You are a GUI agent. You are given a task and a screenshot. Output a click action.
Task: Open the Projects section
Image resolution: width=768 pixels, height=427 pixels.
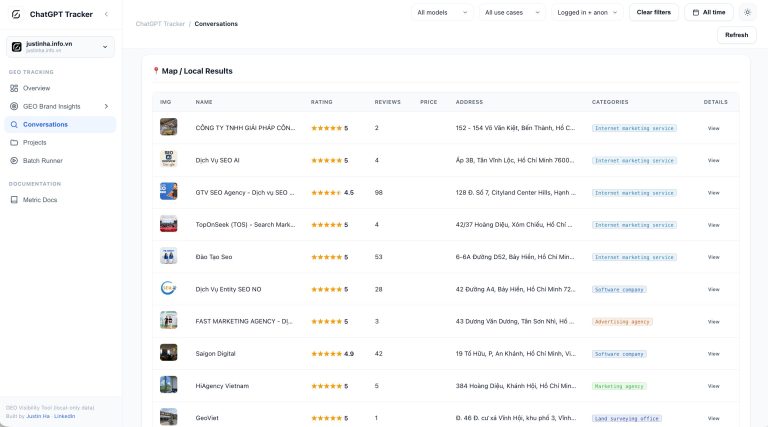35,142
